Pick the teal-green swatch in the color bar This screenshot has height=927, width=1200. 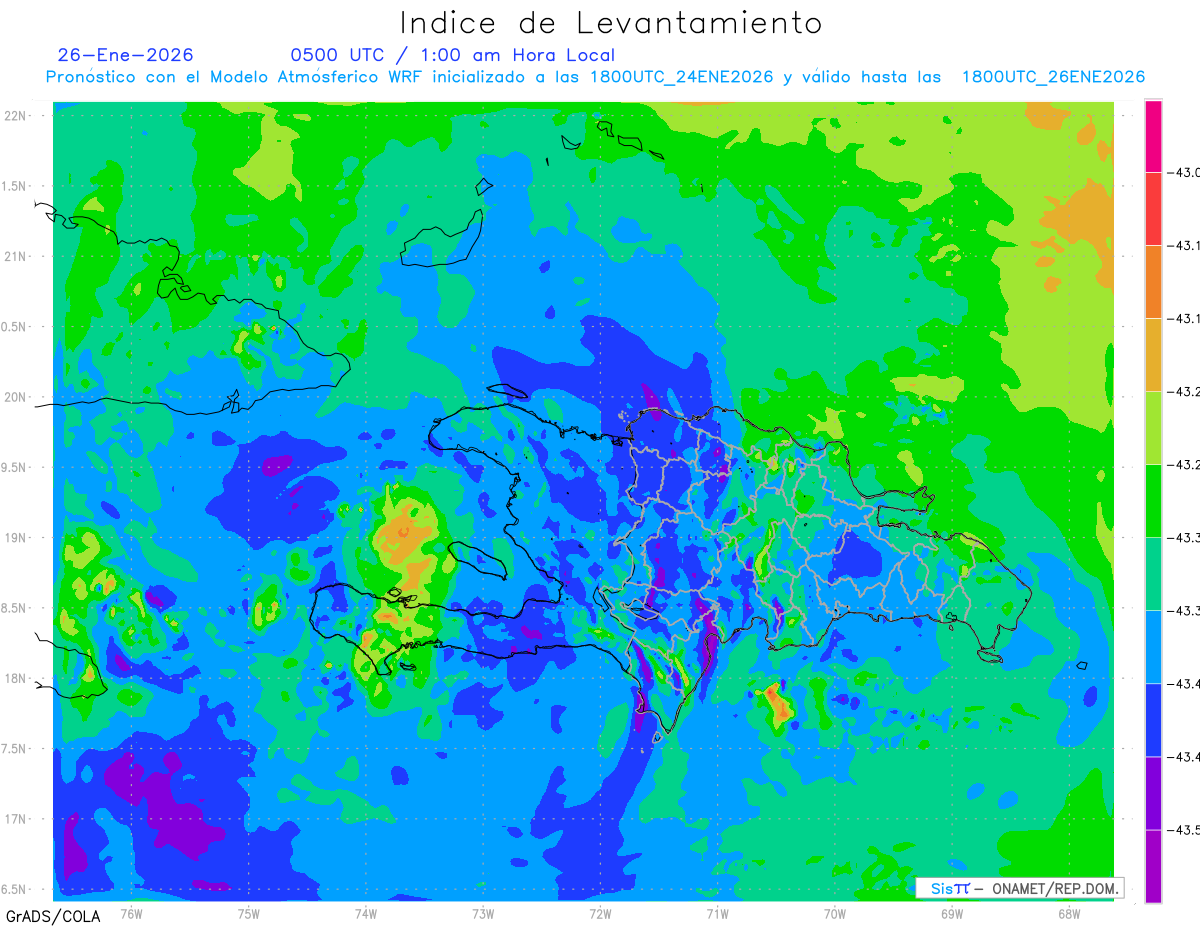click(x=1153, y=574)
